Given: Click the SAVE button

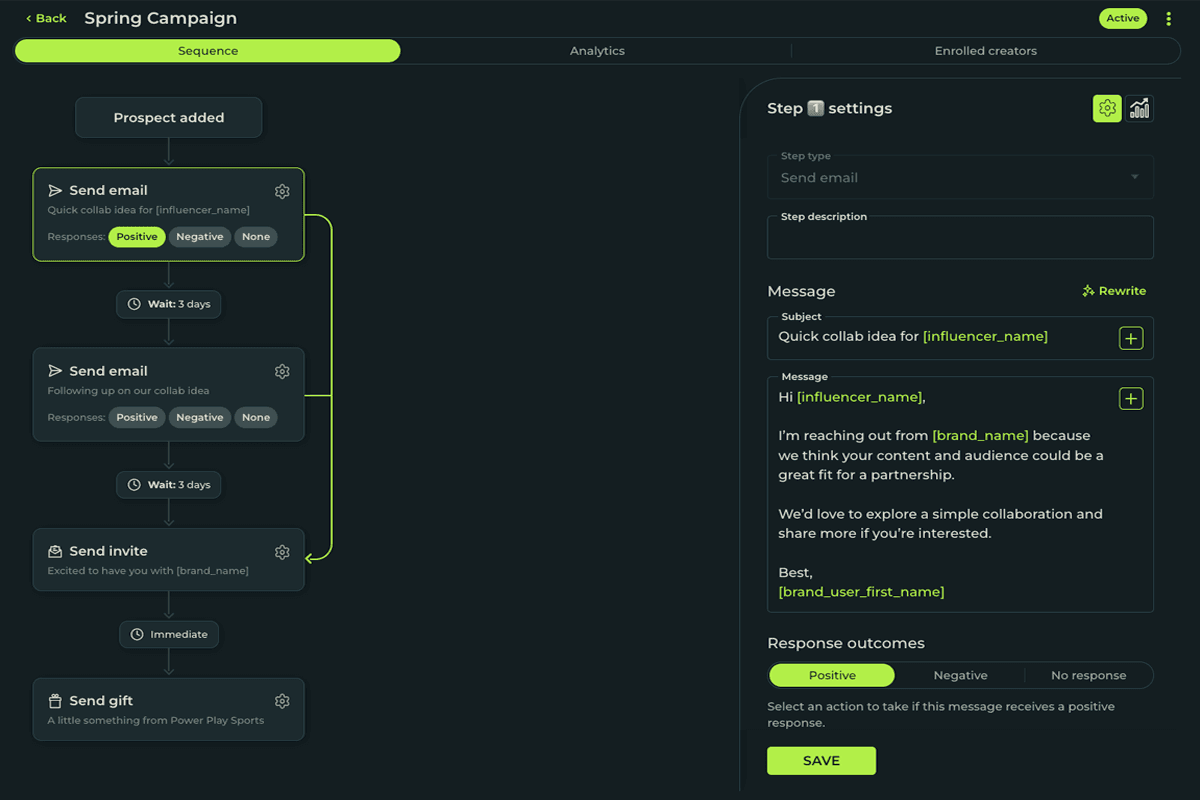Looking at the screenshot, I should (821, 761).
